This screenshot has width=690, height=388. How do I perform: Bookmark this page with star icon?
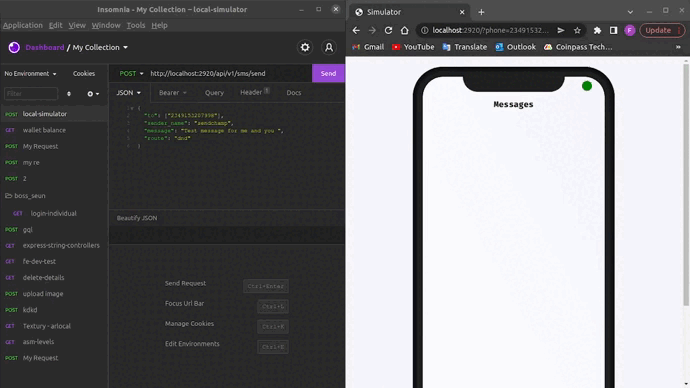point(577,30)
